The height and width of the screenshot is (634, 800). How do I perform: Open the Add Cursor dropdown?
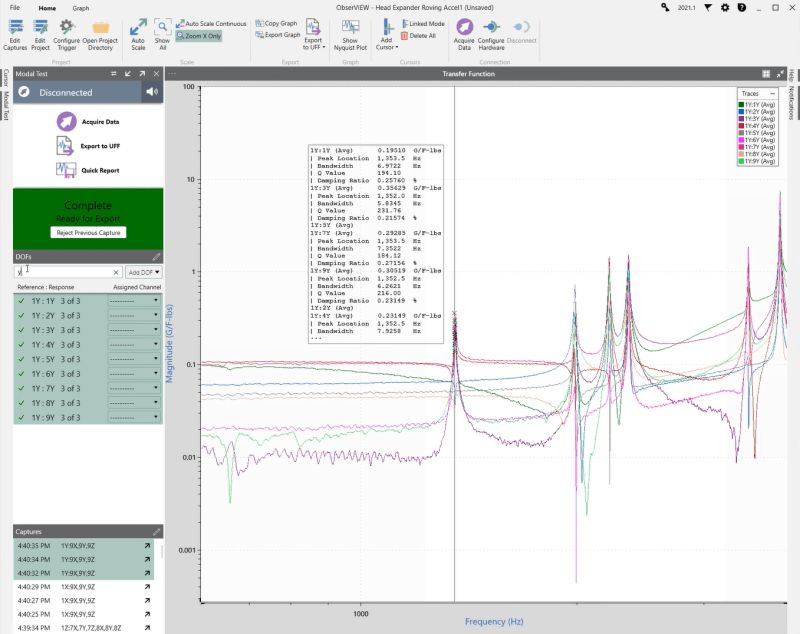pyautogui.click(x=387, y=35)
